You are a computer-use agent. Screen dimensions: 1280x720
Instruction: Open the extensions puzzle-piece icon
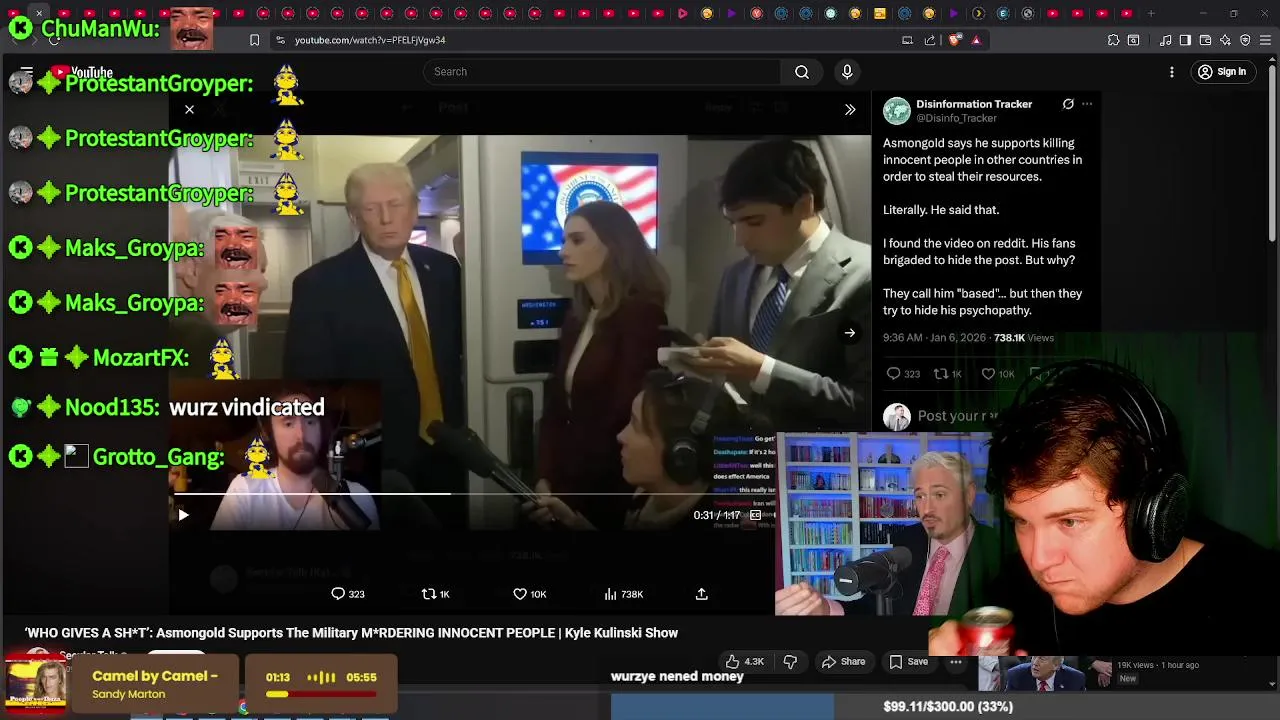pyautogui.click(x=1113, y=40)
